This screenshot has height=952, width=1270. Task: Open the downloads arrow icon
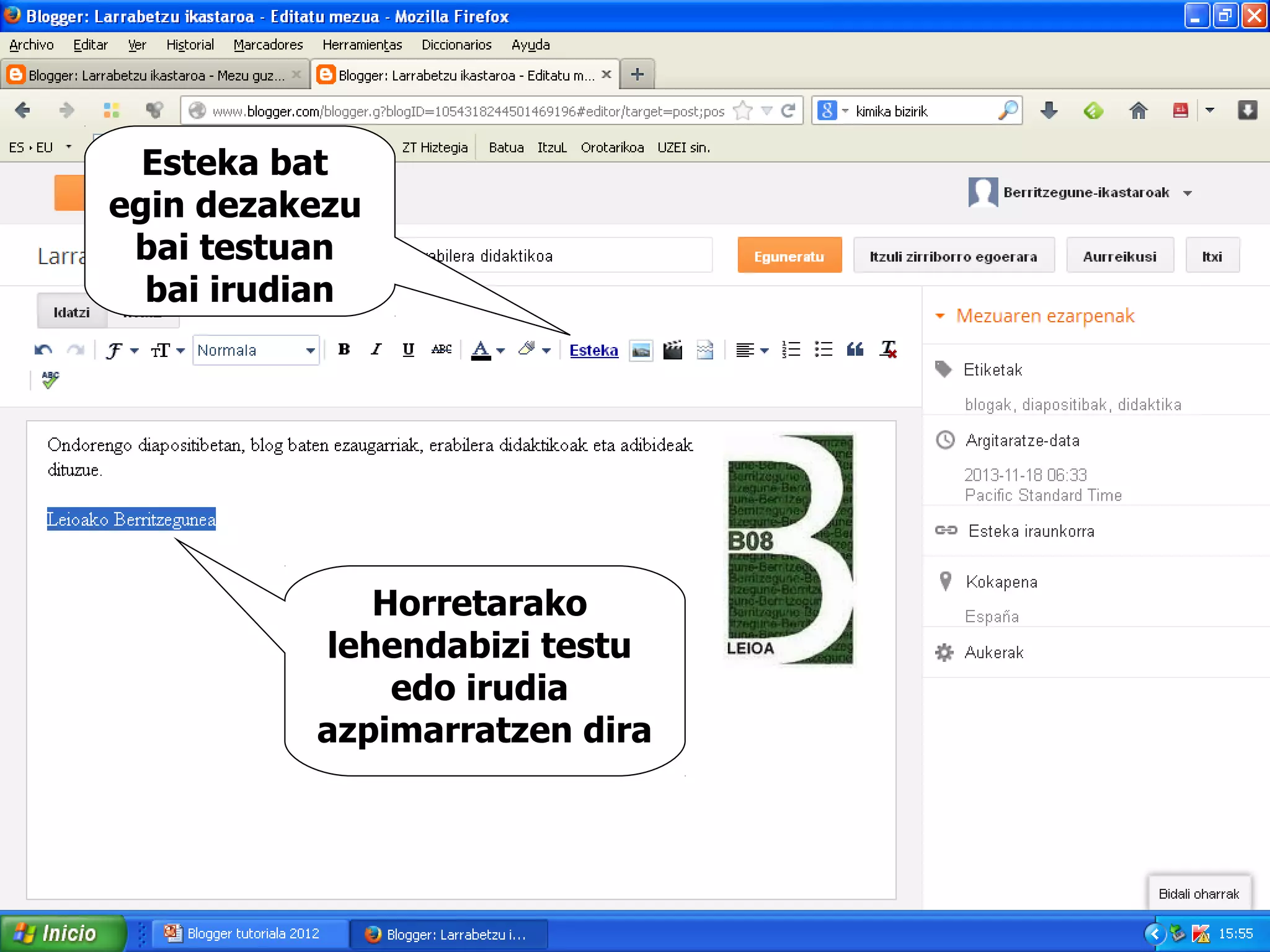pyautogui.click(x=1049, y=110)
